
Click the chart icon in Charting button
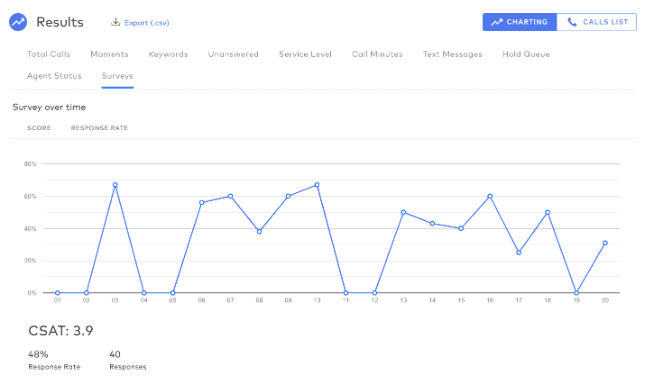[x=496, y=22]
